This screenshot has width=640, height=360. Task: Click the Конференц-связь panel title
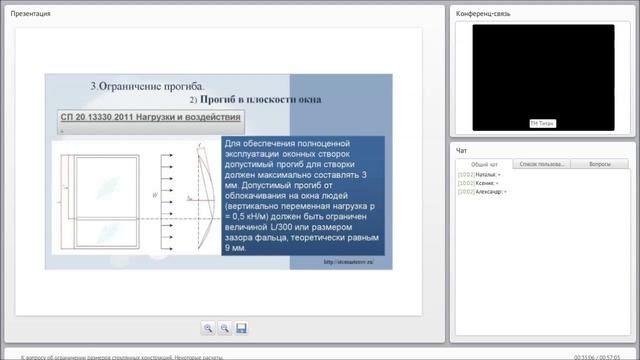[483, 13]
